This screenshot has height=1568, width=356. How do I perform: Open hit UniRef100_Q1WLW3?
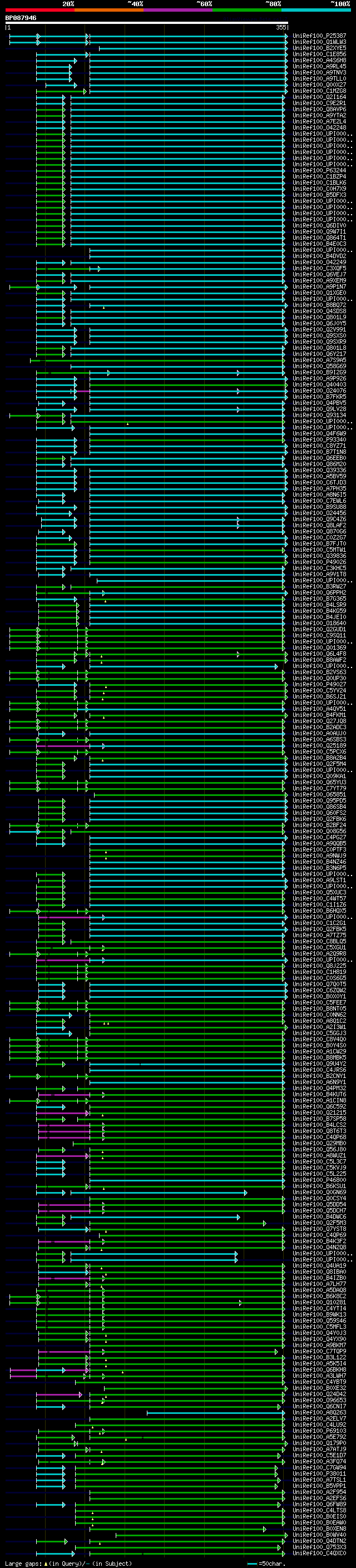[319, 42]
